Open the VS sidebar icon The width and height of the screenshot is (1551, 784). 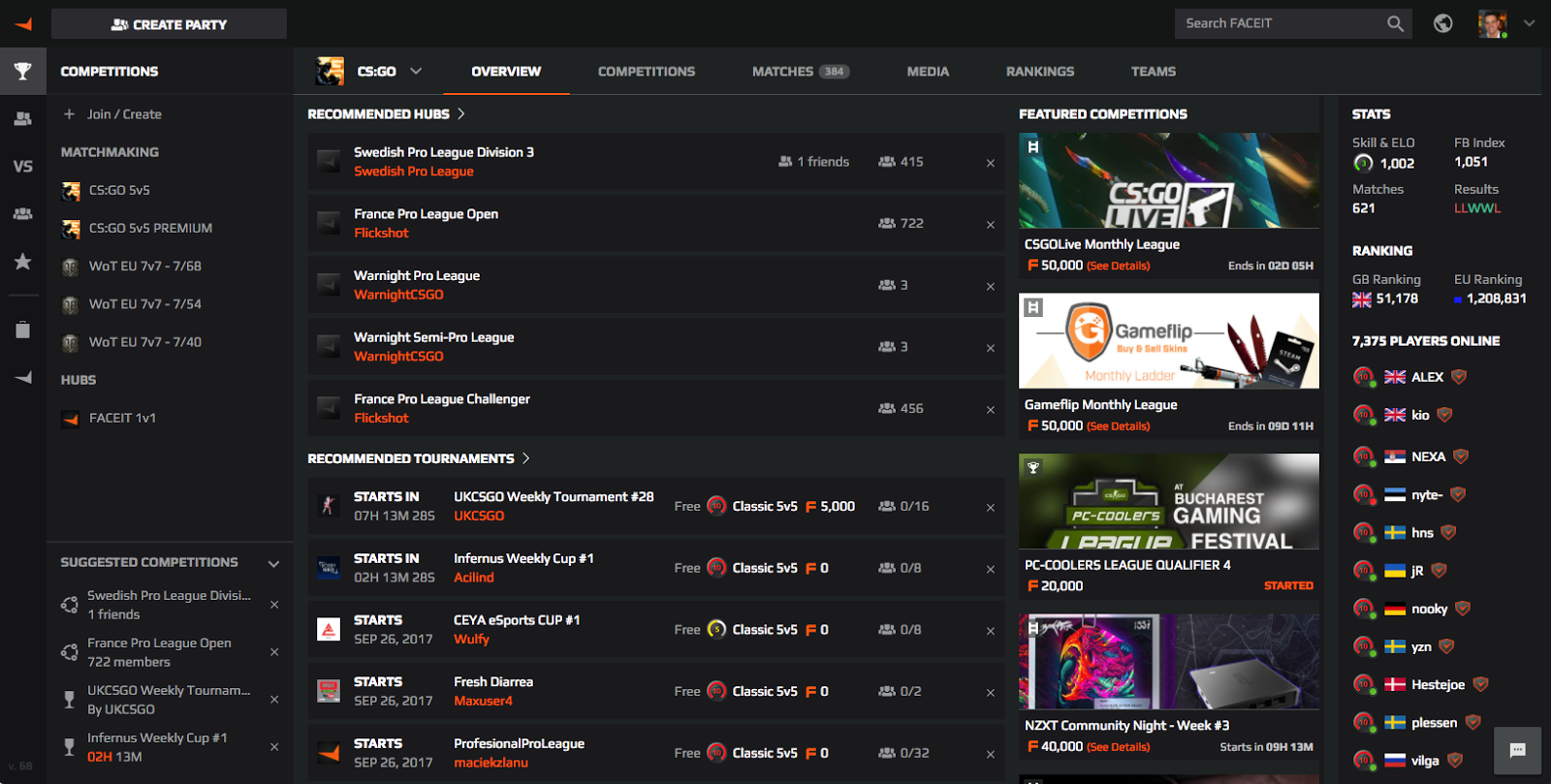23,167
